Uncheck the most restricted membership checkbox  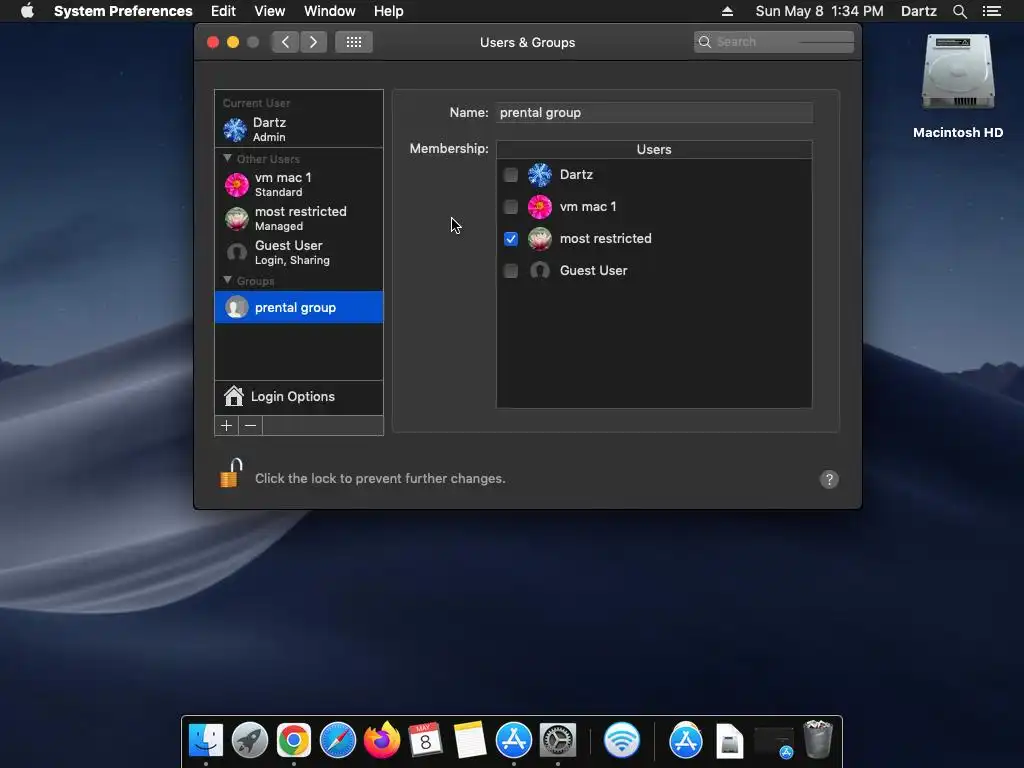pyautogui.click(x=511, y=238)
